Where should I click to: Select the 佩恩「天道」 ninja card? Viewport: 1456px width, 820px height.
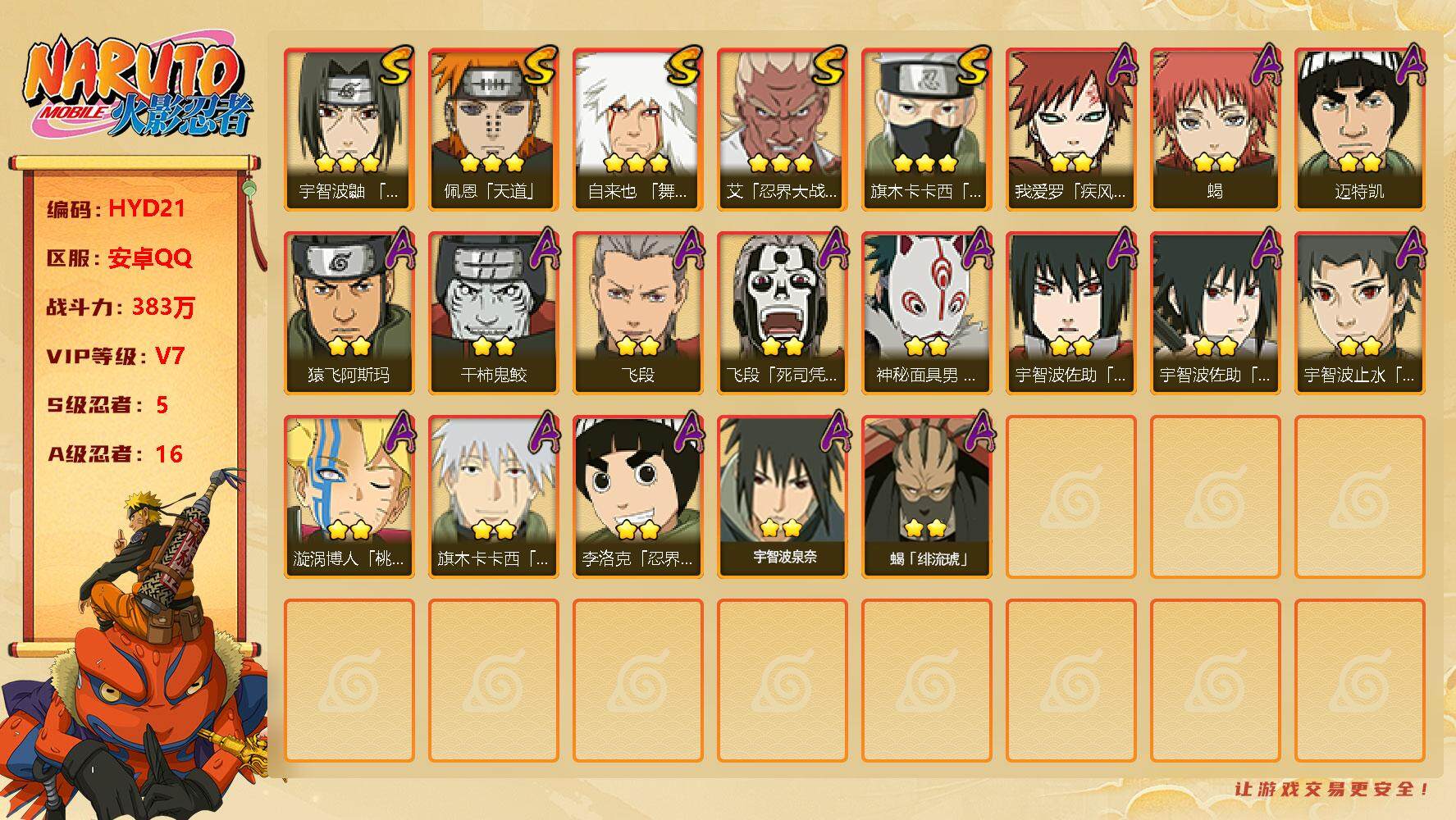(494, 130)
